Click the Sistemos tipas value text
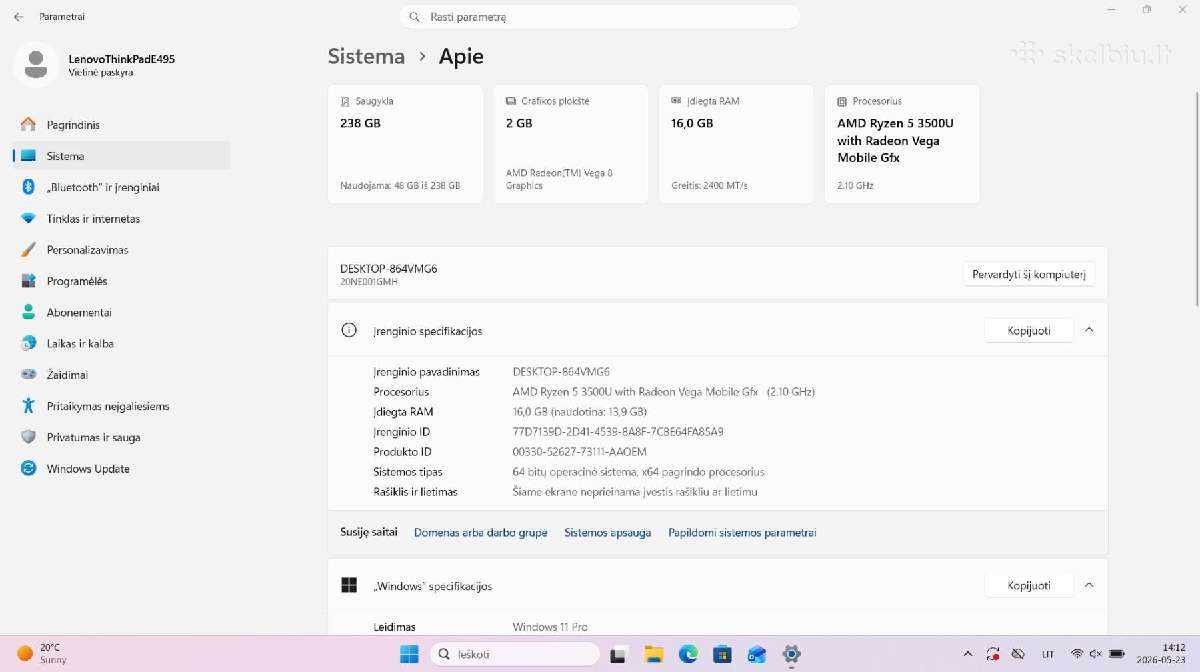This screenshot has width=1200, height=672. click(638, 472)
